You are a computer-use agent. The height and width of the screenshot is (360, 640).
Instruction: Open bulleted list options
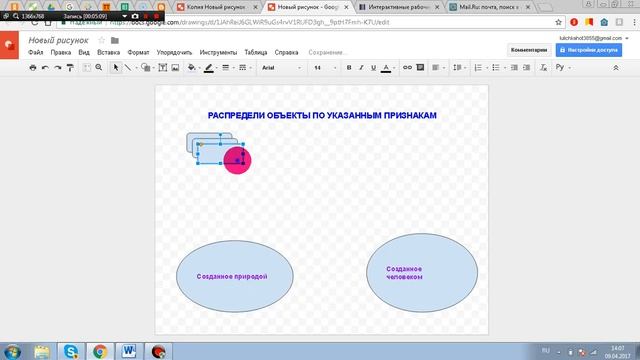pos(496,68)
